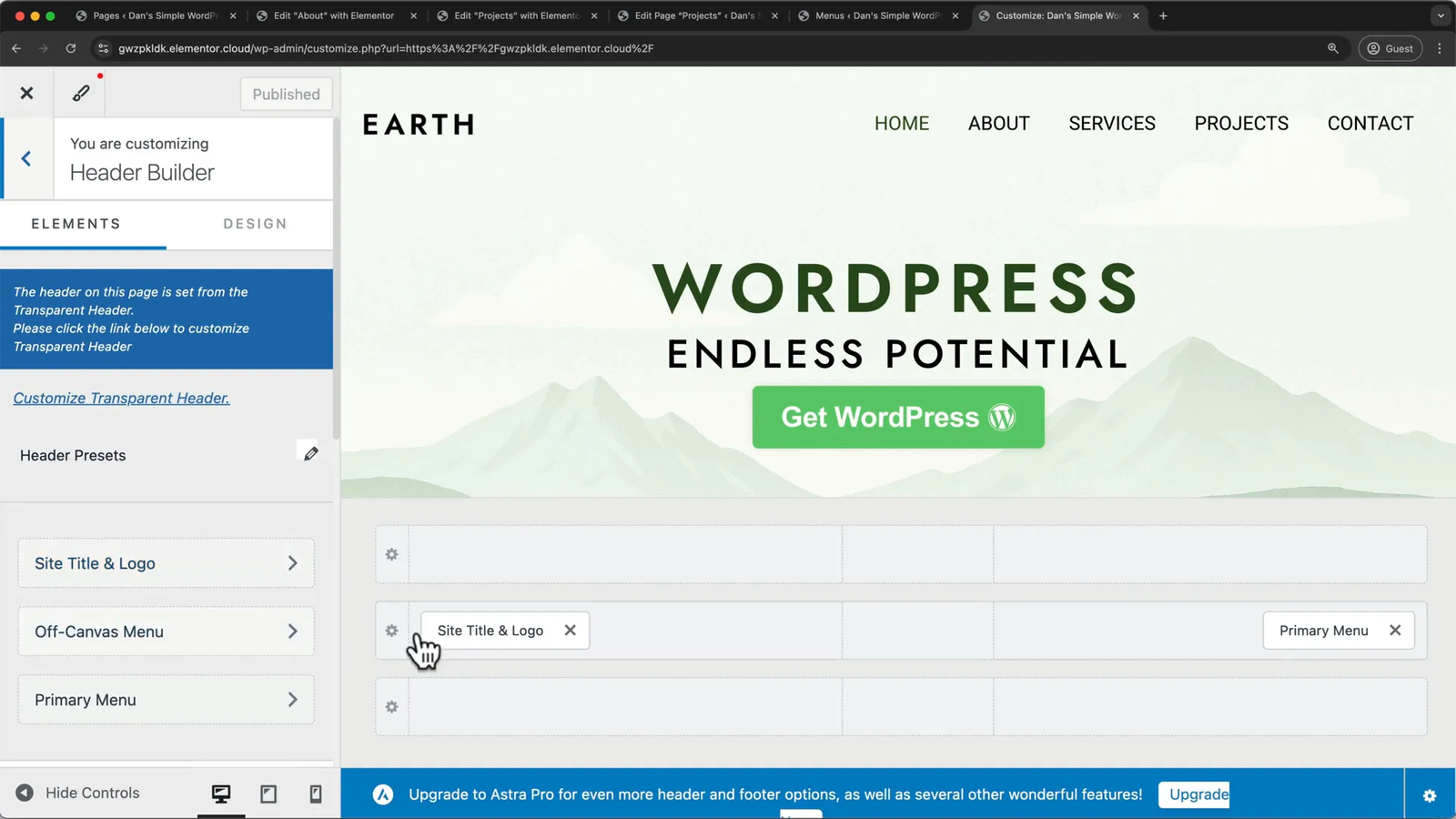The image size is (1456, 819).
Task: Click the Get WordPress button
Action: click(x=898, y=417)
